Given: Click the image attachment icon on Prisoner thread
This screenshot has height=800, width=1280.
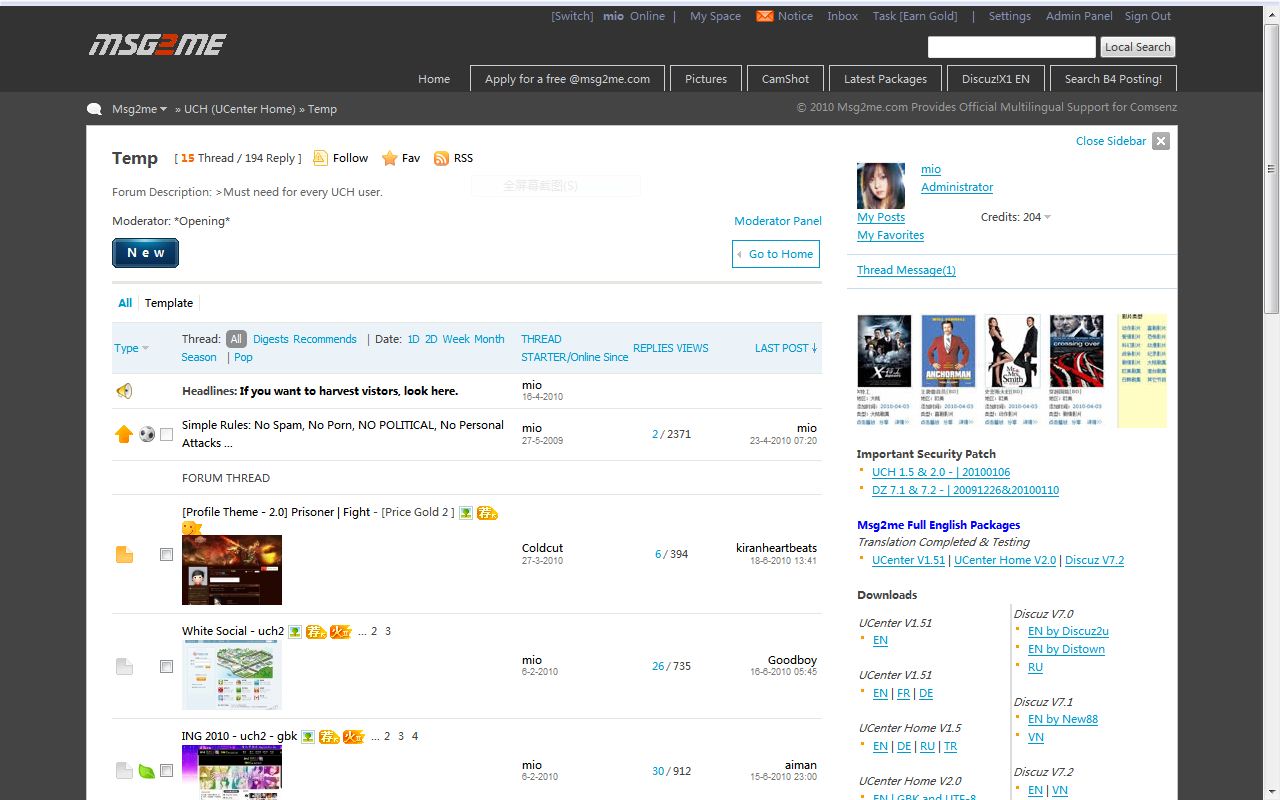Looking at the screenshot, I should (x=466, y=512).
